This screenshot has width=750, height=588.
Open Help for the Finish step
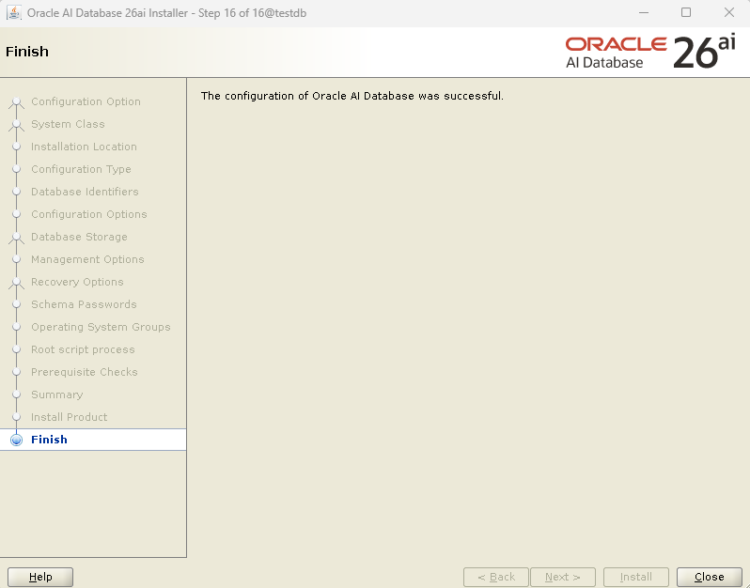41,577
